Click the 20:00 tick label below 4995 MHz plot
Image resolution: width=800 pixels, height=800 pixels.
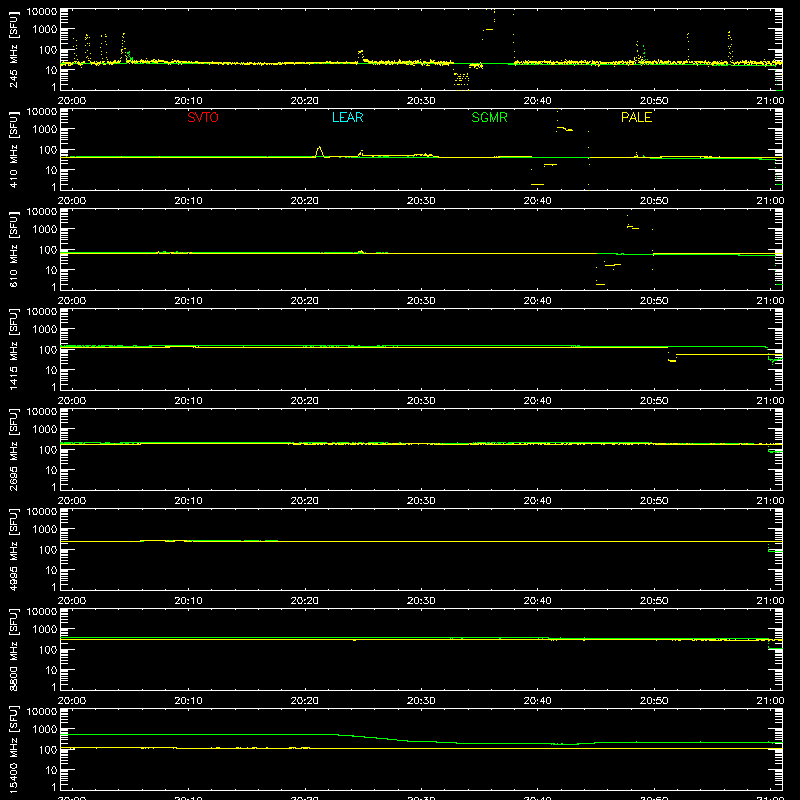[x=72, y=601]
